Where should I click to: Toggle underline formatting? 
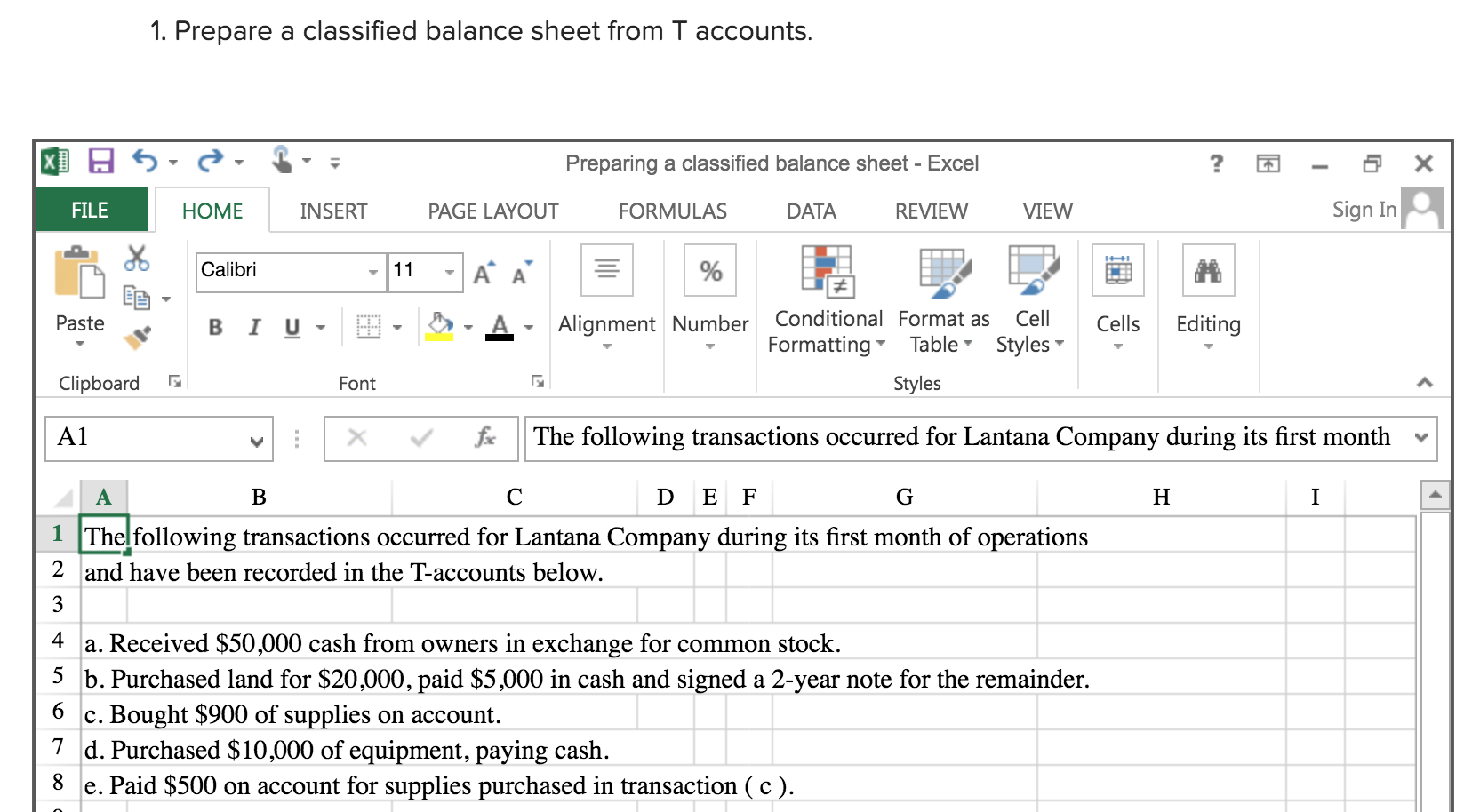[291, 327]
